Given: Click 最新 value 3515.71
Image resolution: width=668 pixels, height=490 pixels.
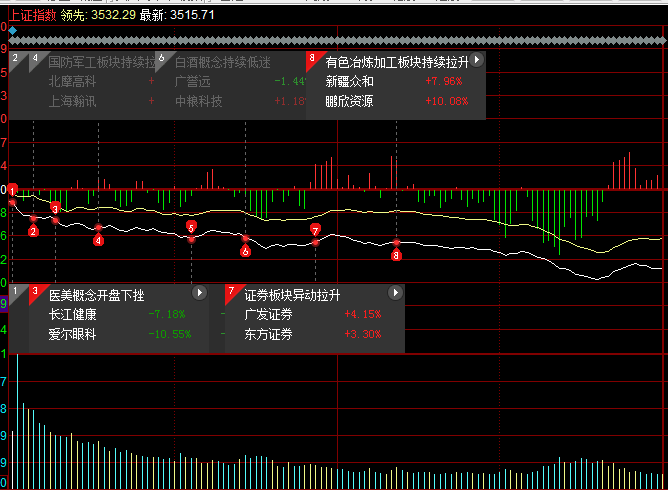Looking at the screenshot, I should click(x=192, y=15).
